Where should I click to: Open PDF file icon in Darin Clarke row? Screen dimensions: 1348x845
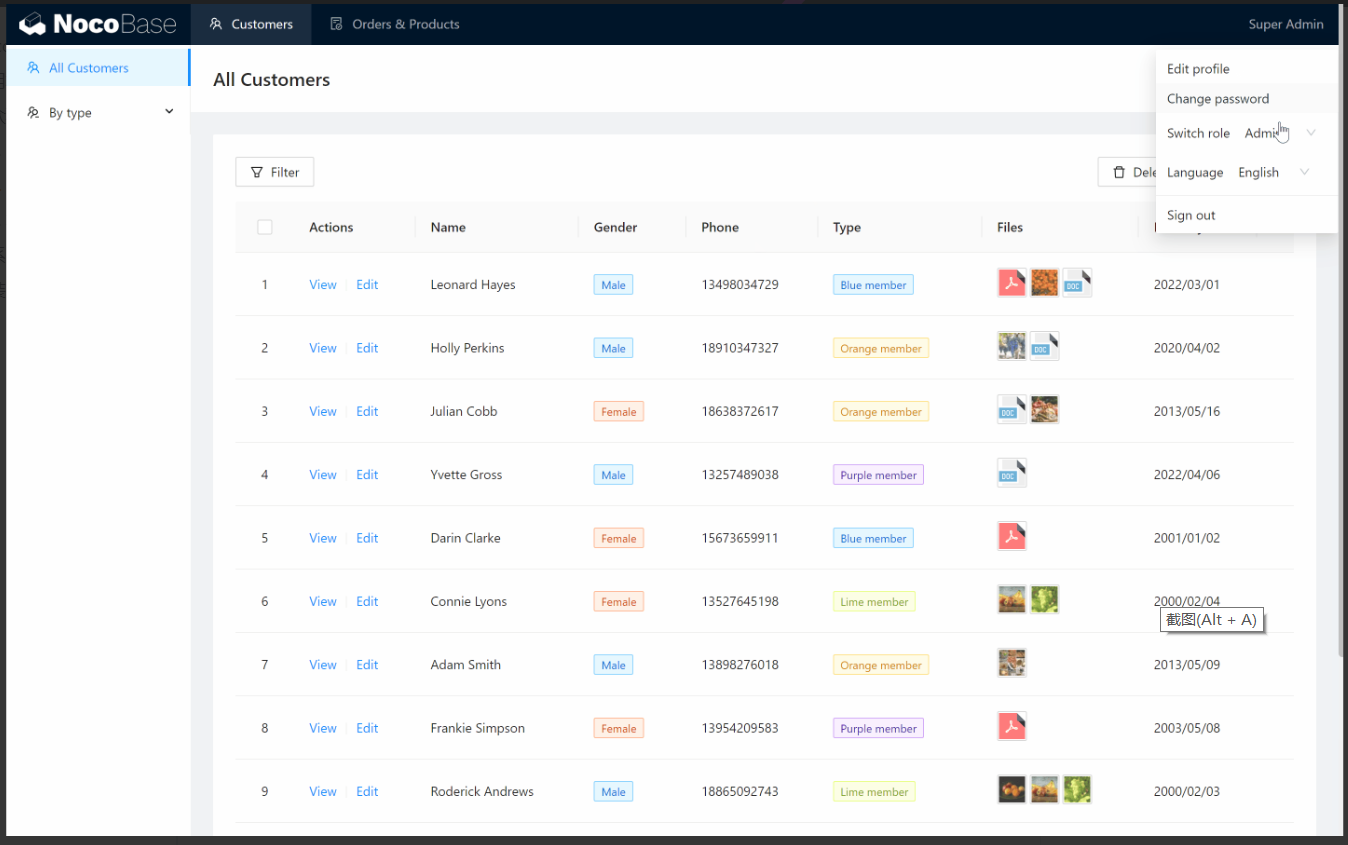1012,536
